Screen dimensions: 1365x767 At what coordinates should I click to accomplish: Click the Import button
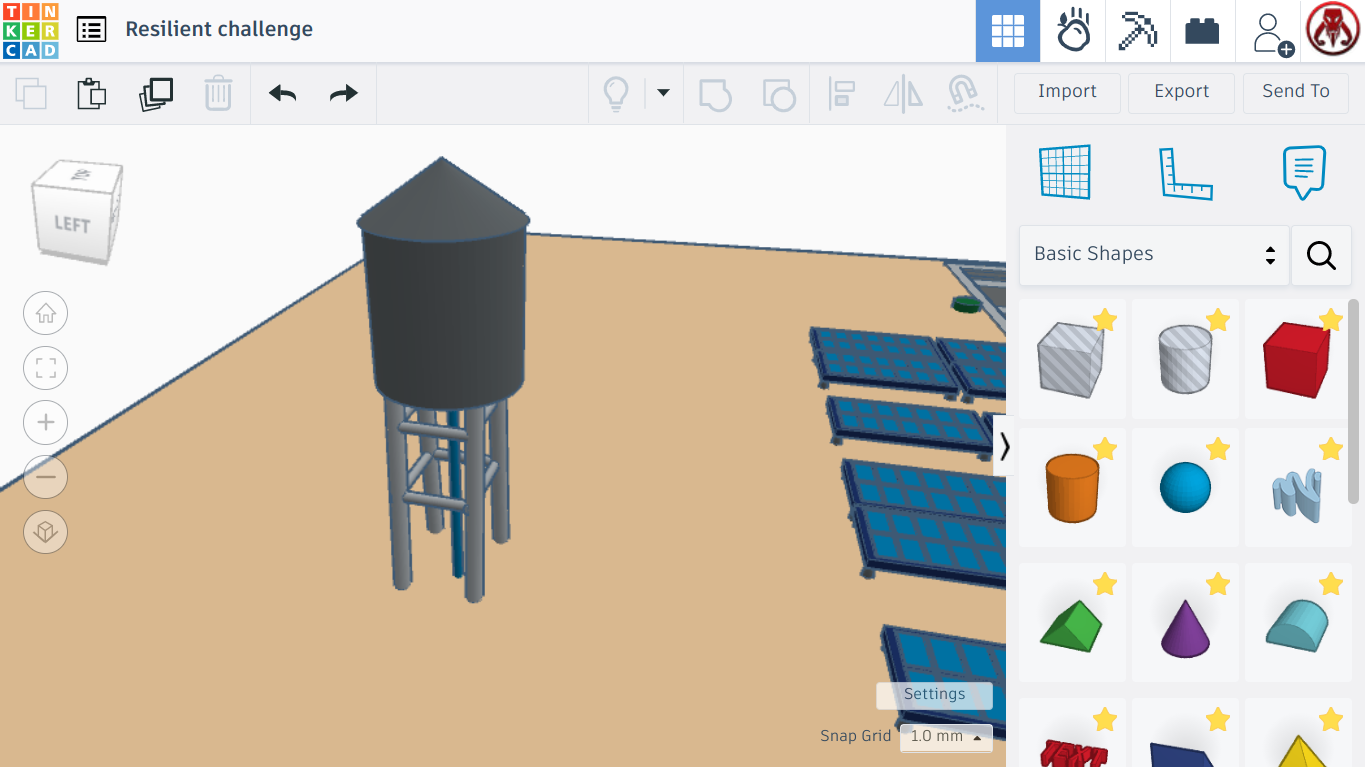[1067, 92]
